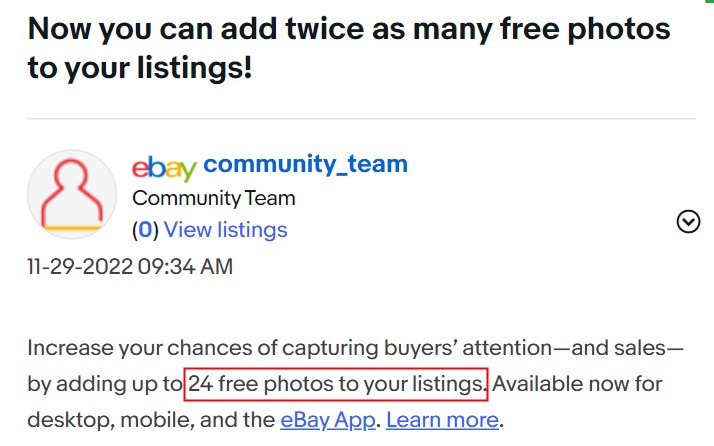Screen dimensions: 714x446
Task: Expand the post options chevron menu
Action: 688,222
